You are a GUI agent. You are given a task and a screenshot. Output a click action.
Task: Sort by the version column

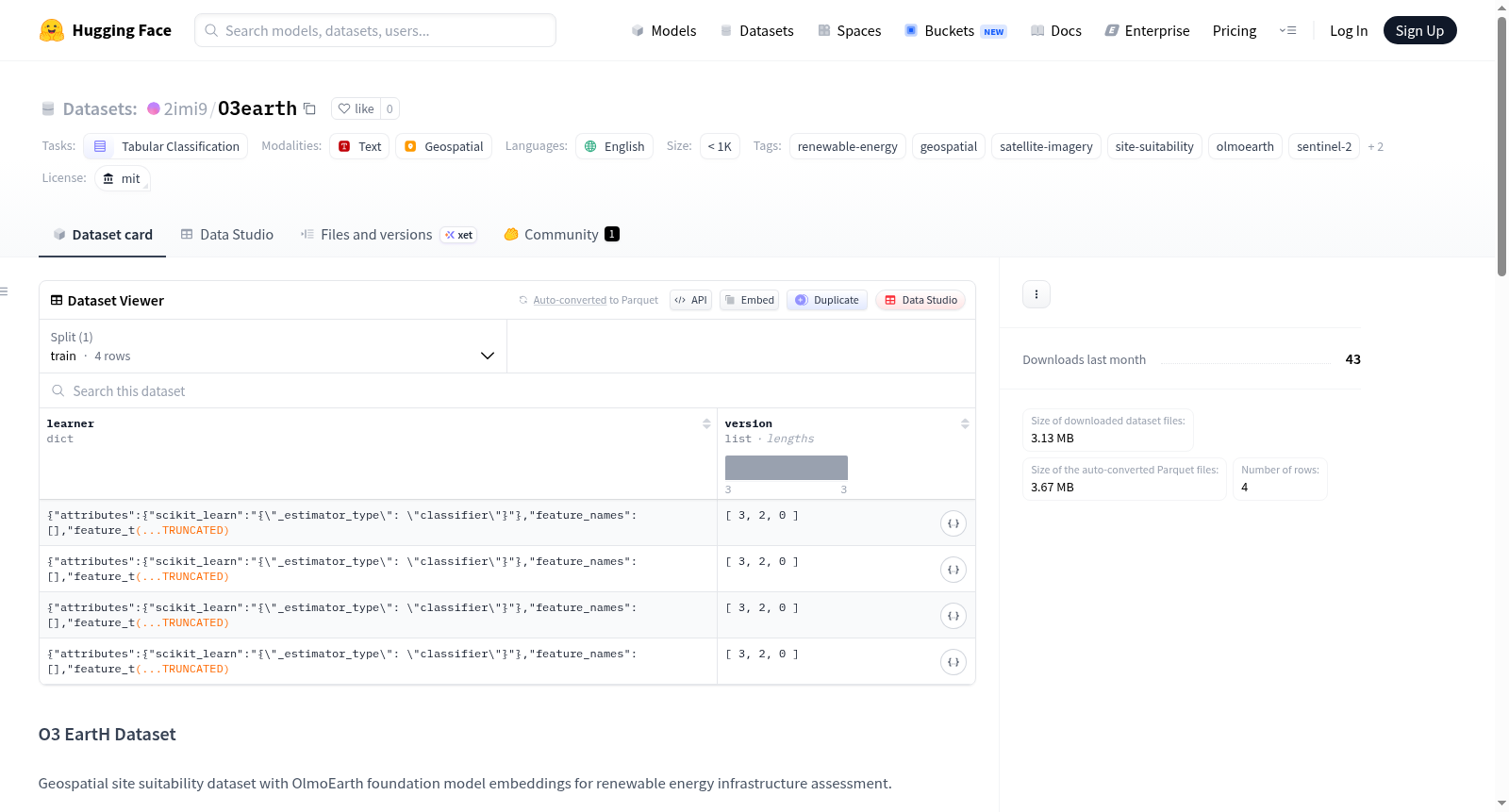[965, 423]
